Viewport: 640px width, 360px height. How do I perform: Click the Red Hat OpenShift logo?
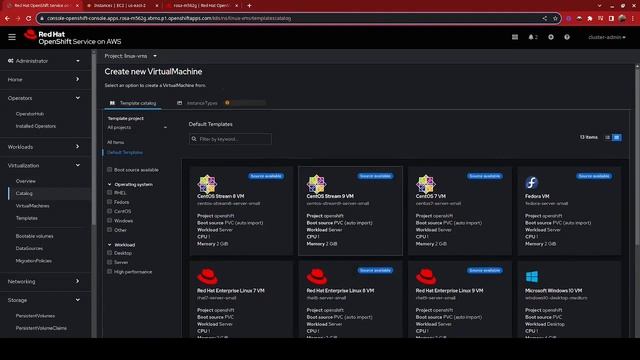click(x=73, y=38)
